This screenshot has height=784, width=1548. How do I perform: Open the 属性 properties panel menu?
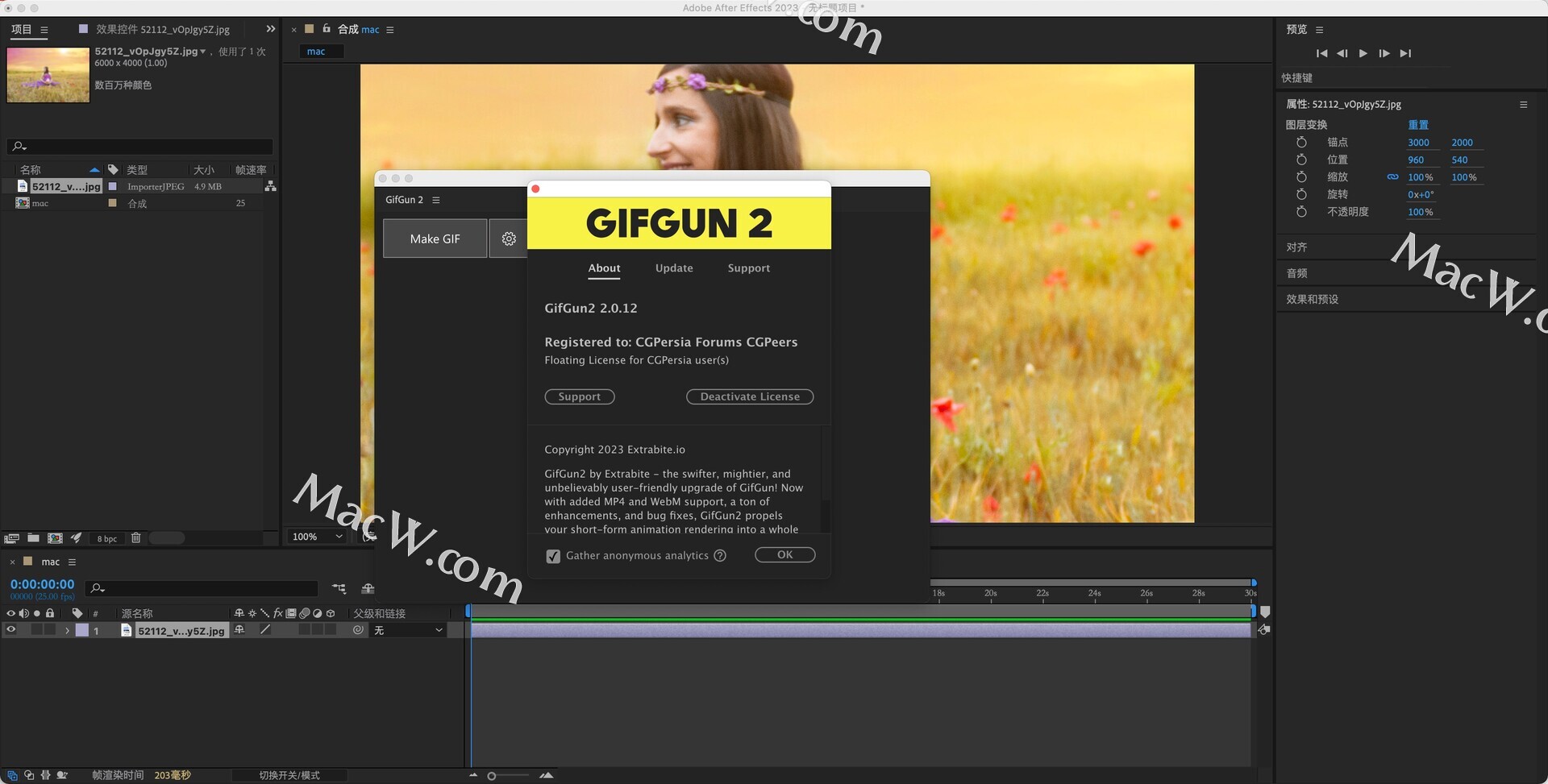(1523, 105)
